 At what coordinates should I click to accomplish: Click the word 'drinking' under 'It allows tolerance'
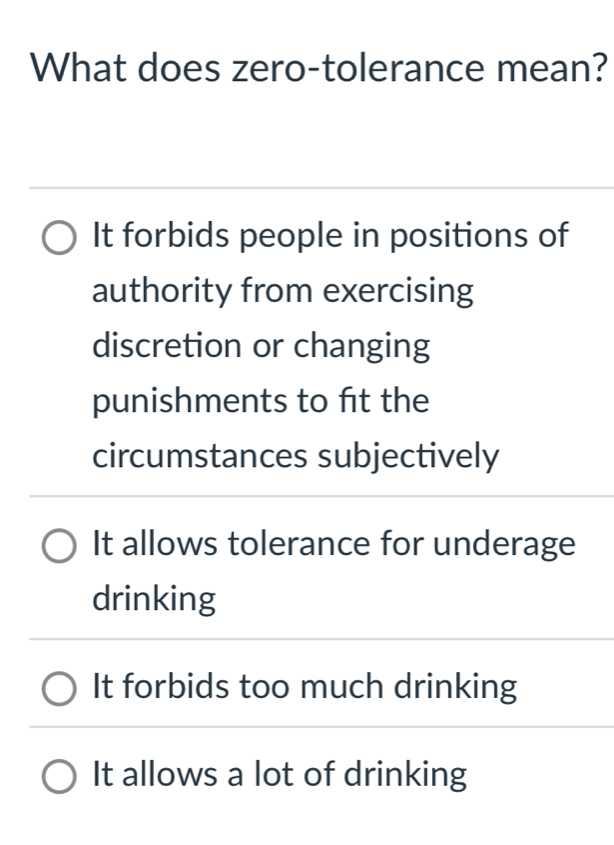click(x=153, y=600)
